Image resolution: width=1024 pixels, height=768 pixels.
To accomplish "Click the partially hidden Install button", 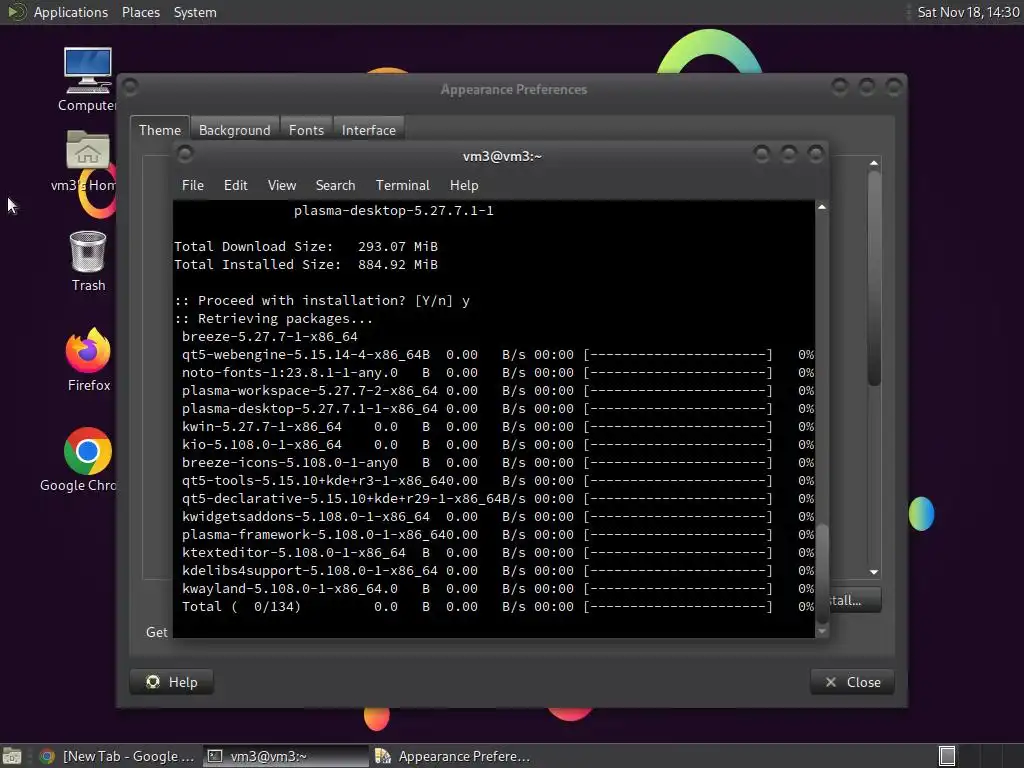I will coord(854,600).
